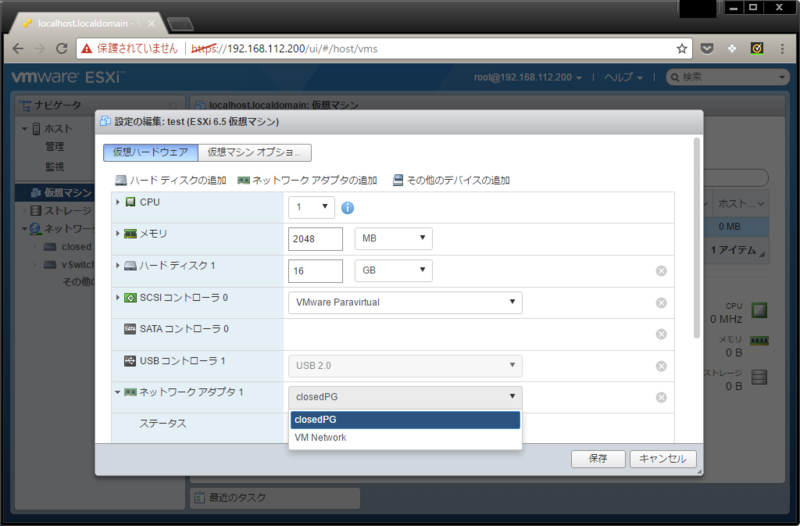The width and height of the screenshot is (800, 526).
Task: Click the edit settings dialog title icon
Action: pyautogui.click(x=106, y=121)
